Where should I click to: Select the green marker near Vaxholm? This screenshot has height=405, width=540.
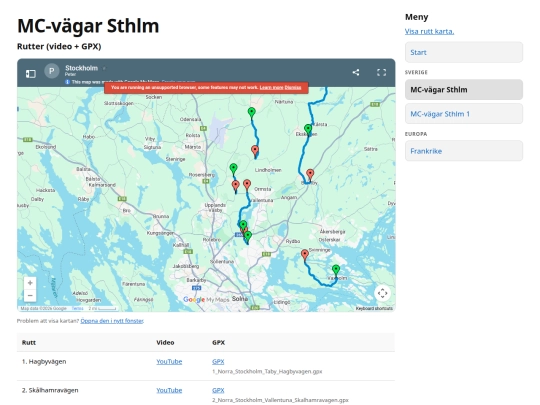click(336, 270)
